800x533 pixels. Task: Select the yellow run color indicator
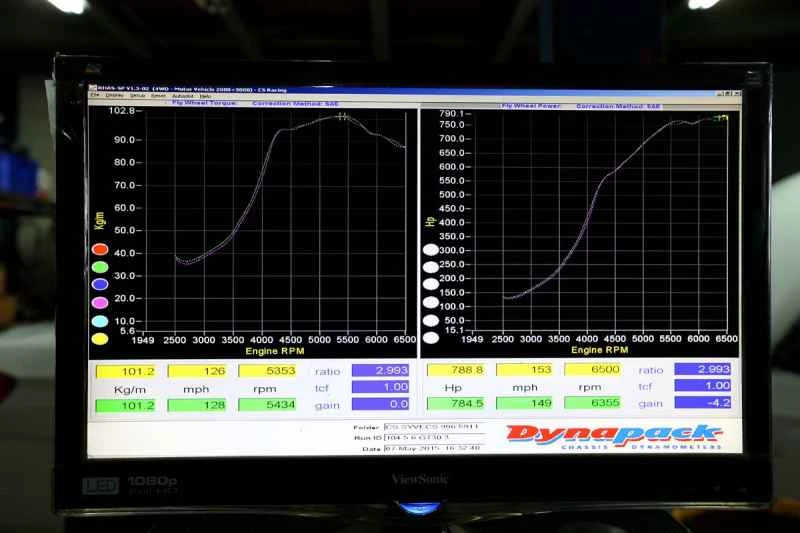click(x=100, y=339)
